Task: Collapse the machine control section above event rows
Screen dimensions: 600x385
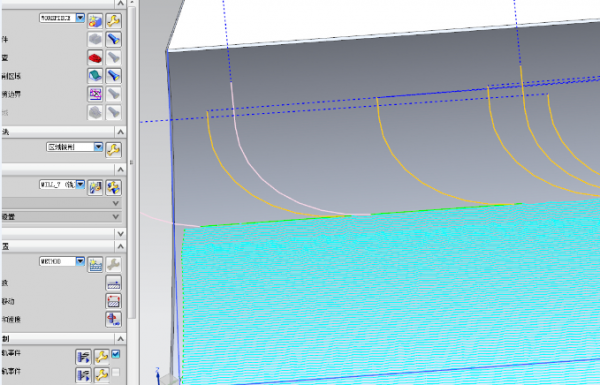Action: 121,339
